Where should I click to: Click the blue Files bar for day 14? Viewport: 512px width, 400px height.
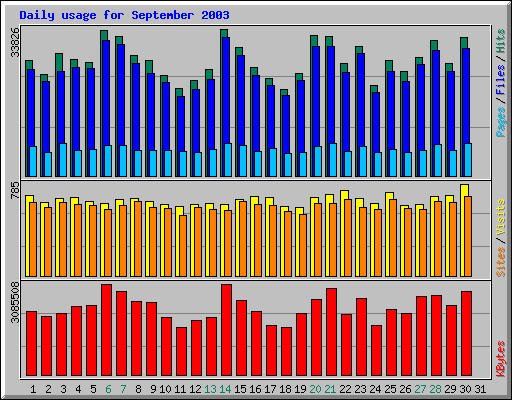point(226,90)
